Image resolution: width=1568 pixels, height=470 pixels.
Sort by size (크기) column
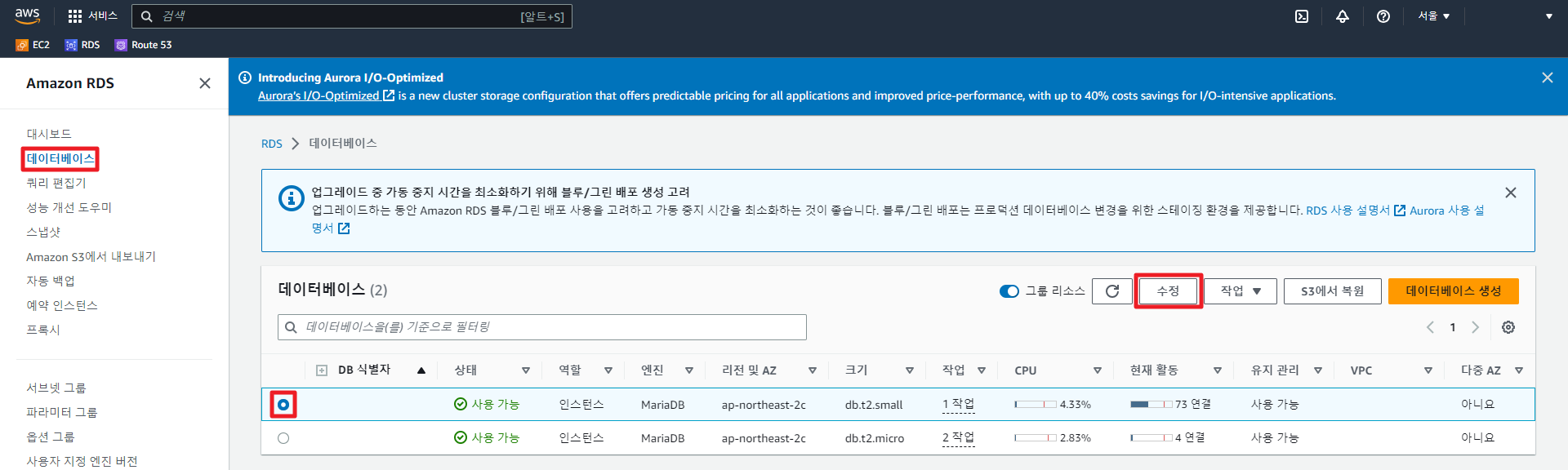pos(910,370)
